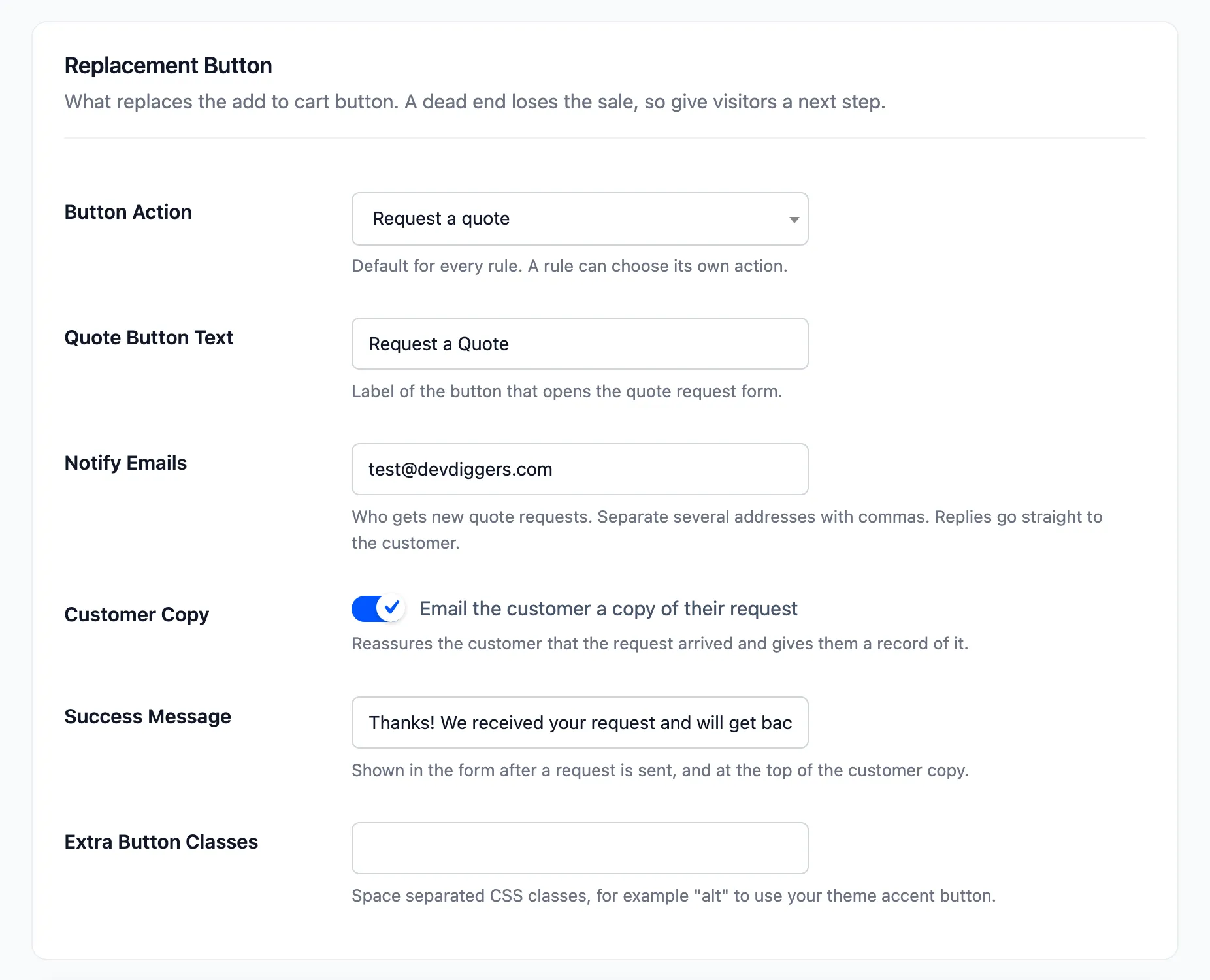Click the Quote Button Text field

point(580,344)
